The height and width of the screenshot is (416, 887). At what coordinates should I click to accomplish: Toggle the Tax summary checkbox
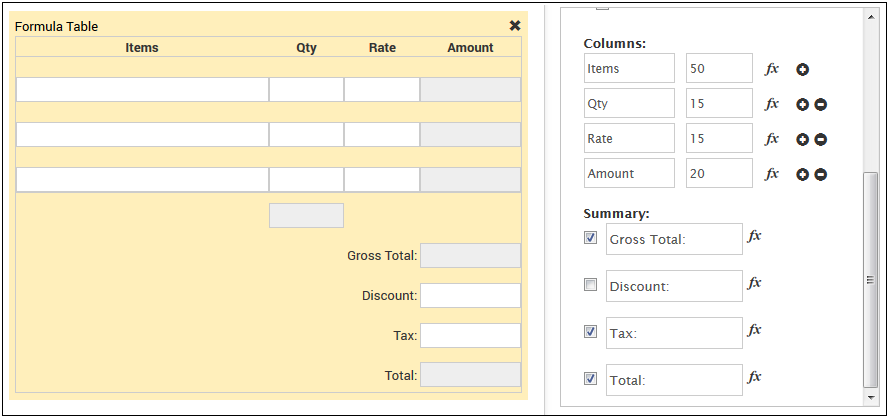coord(590,331)
